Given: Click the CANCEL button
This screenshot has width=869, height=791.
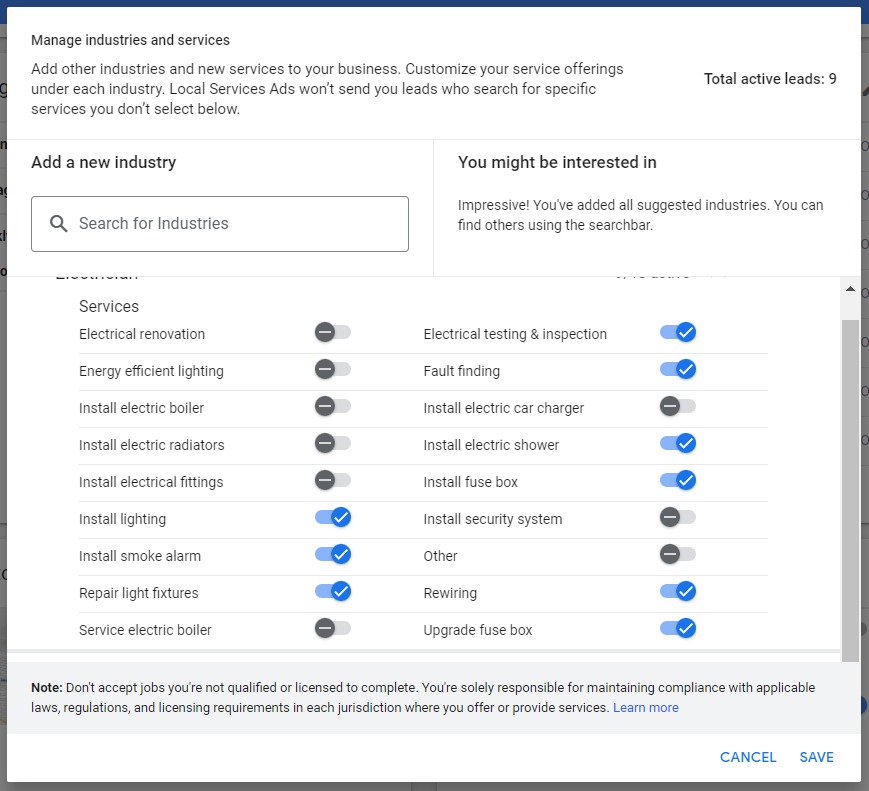Looking at the screenshot, I should tap(748, 757).
